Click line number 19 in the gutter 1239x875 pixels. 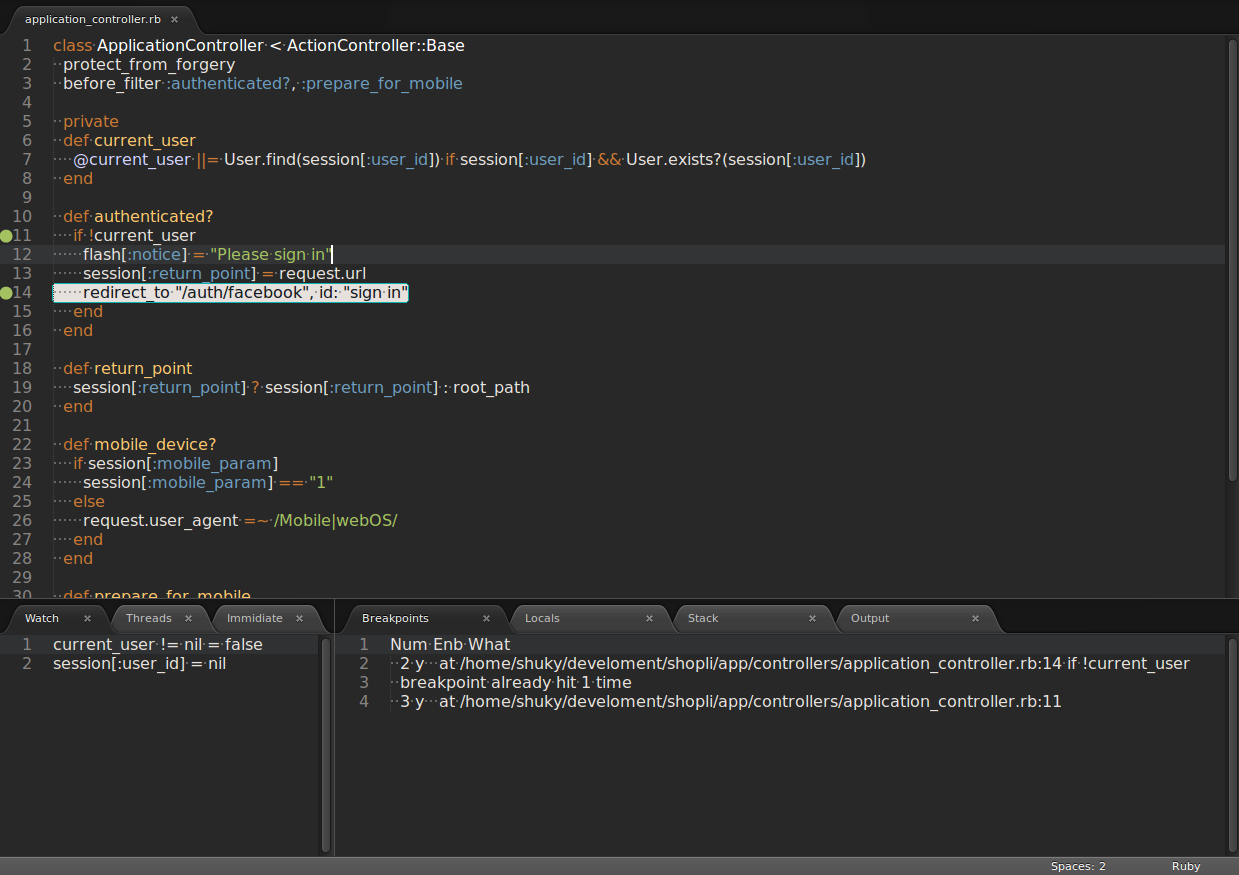22,388
